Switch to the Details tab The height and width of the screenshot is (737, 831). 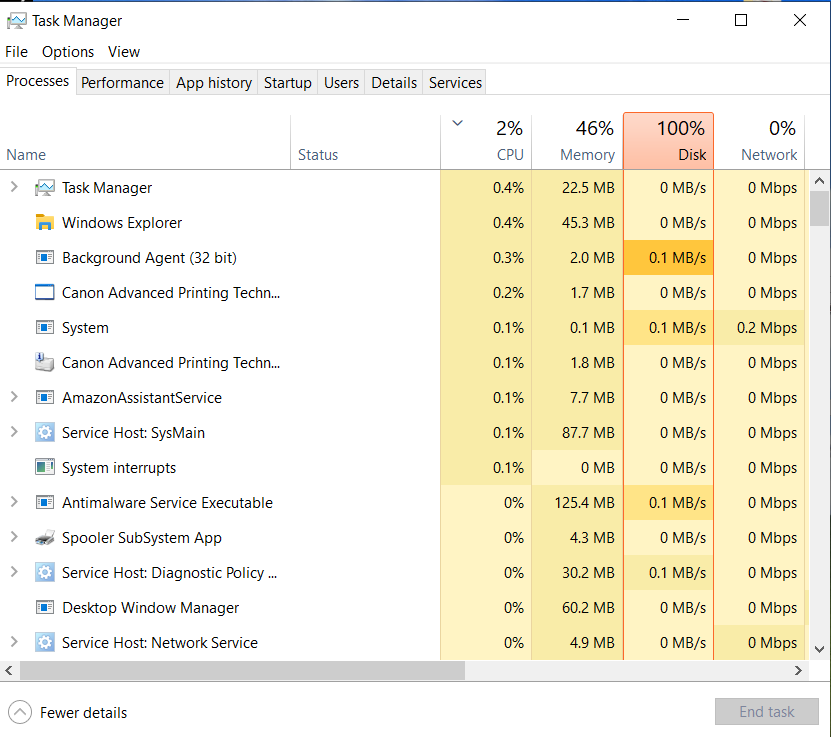click(x=394, y=83)
